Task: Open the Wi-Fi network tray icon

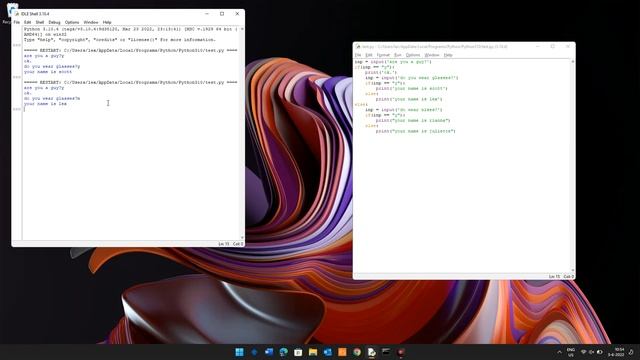Action: (x=584, y=352)
